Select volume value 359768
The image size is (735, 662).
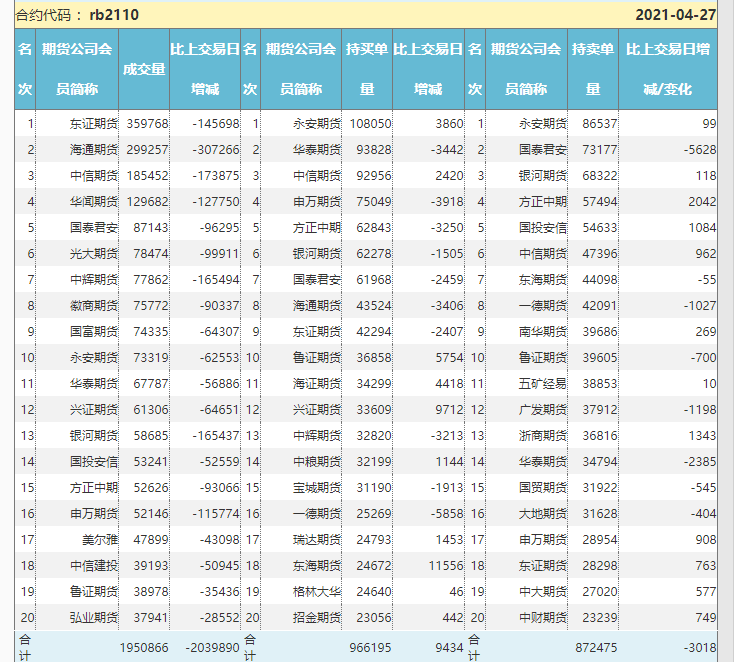(147, 124)
